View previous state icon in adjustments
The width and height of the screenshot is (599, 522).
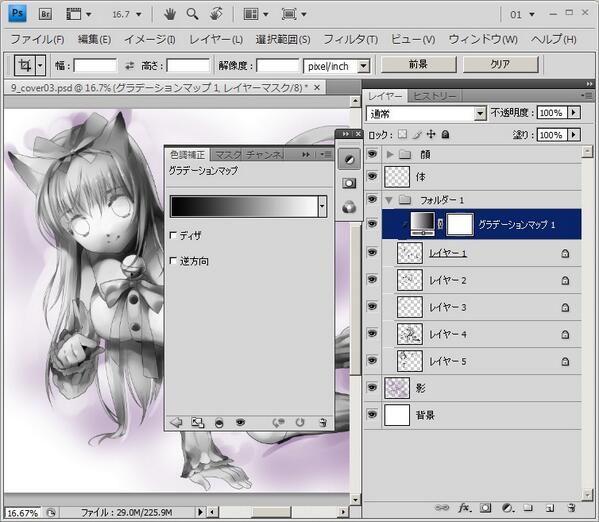(x=278, y=422)
